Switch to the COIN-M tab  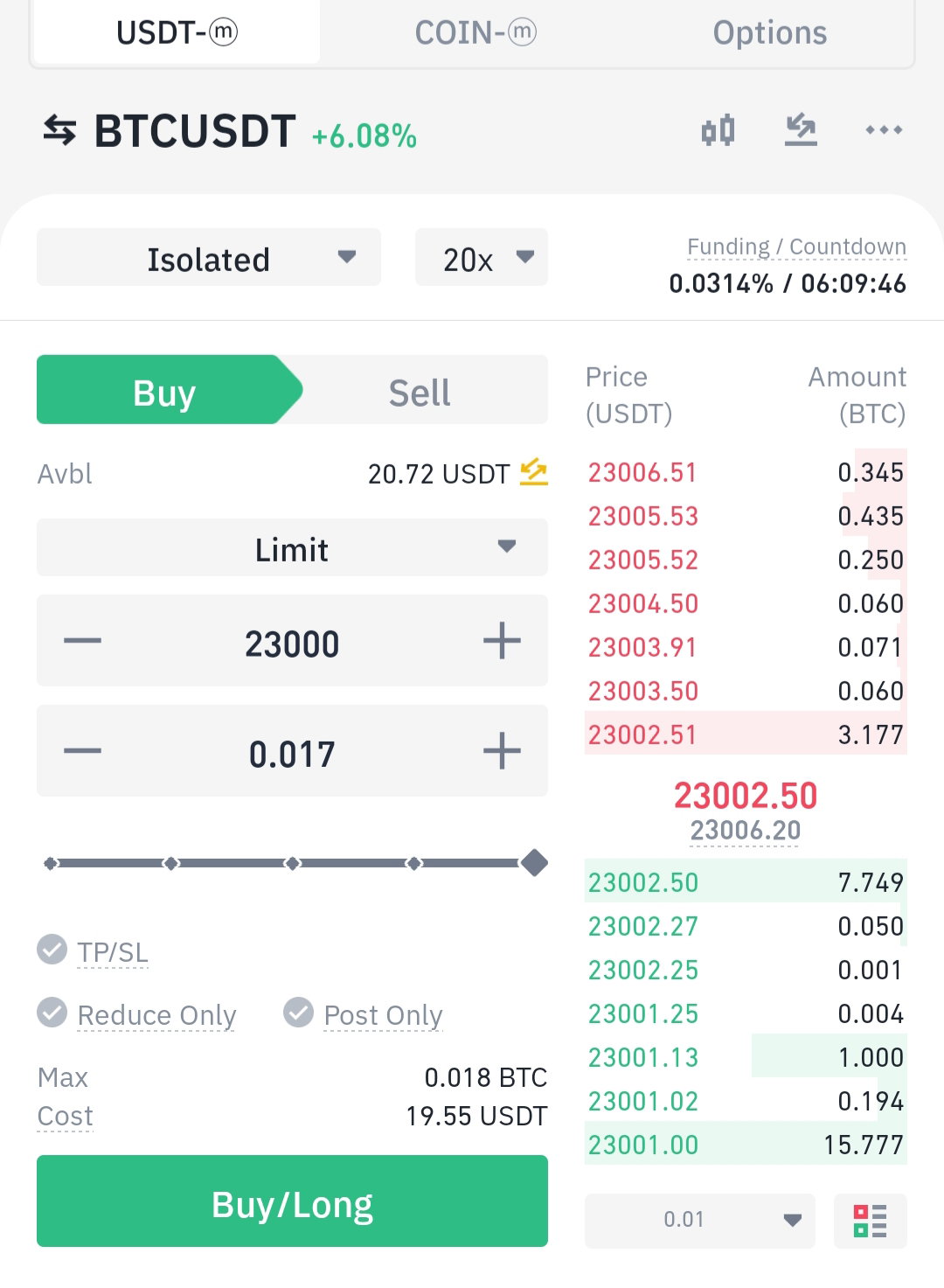[x=475, y=32]
